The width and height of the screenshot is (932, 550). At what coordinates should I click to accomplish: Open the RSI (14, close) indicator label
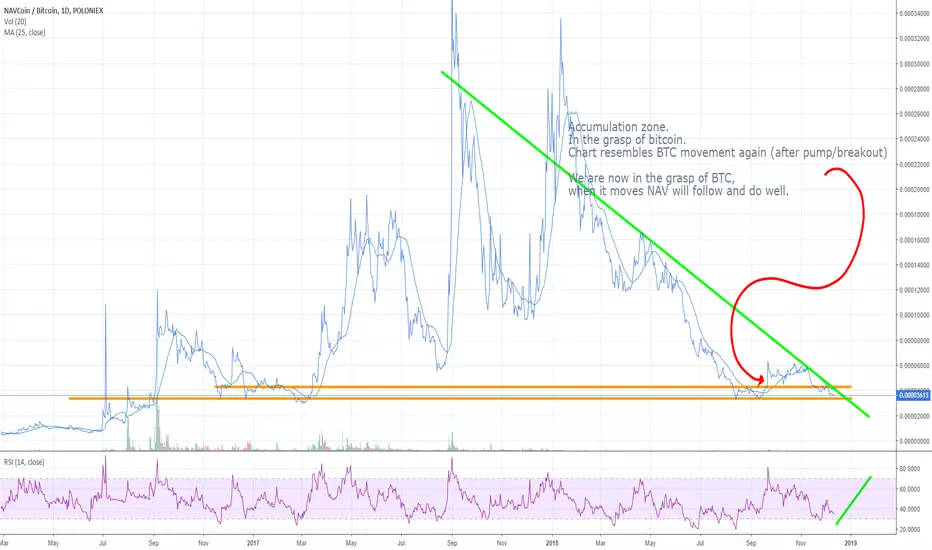click(24, 462)
